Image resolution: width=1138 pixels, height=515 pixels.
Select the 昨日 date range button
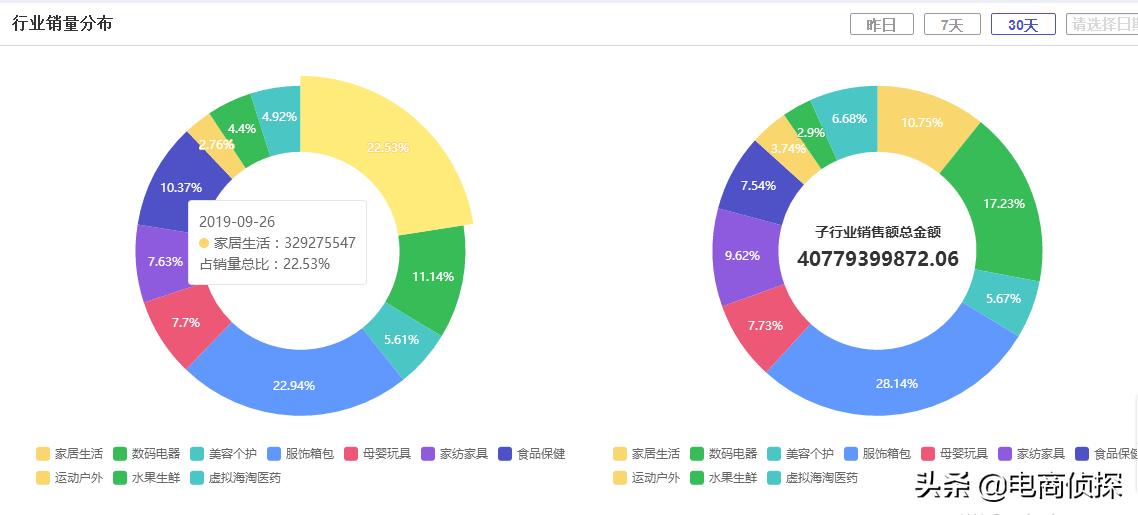click(881, 25)
